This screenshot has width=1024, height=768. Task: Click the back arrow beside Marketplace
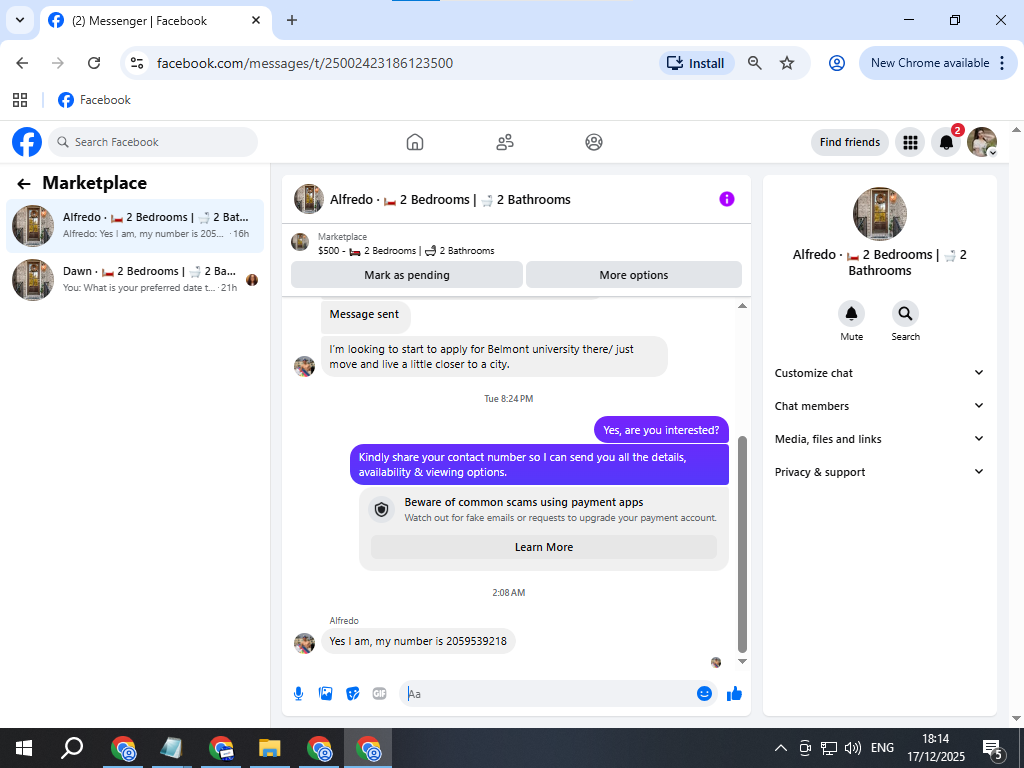[24, 184]
